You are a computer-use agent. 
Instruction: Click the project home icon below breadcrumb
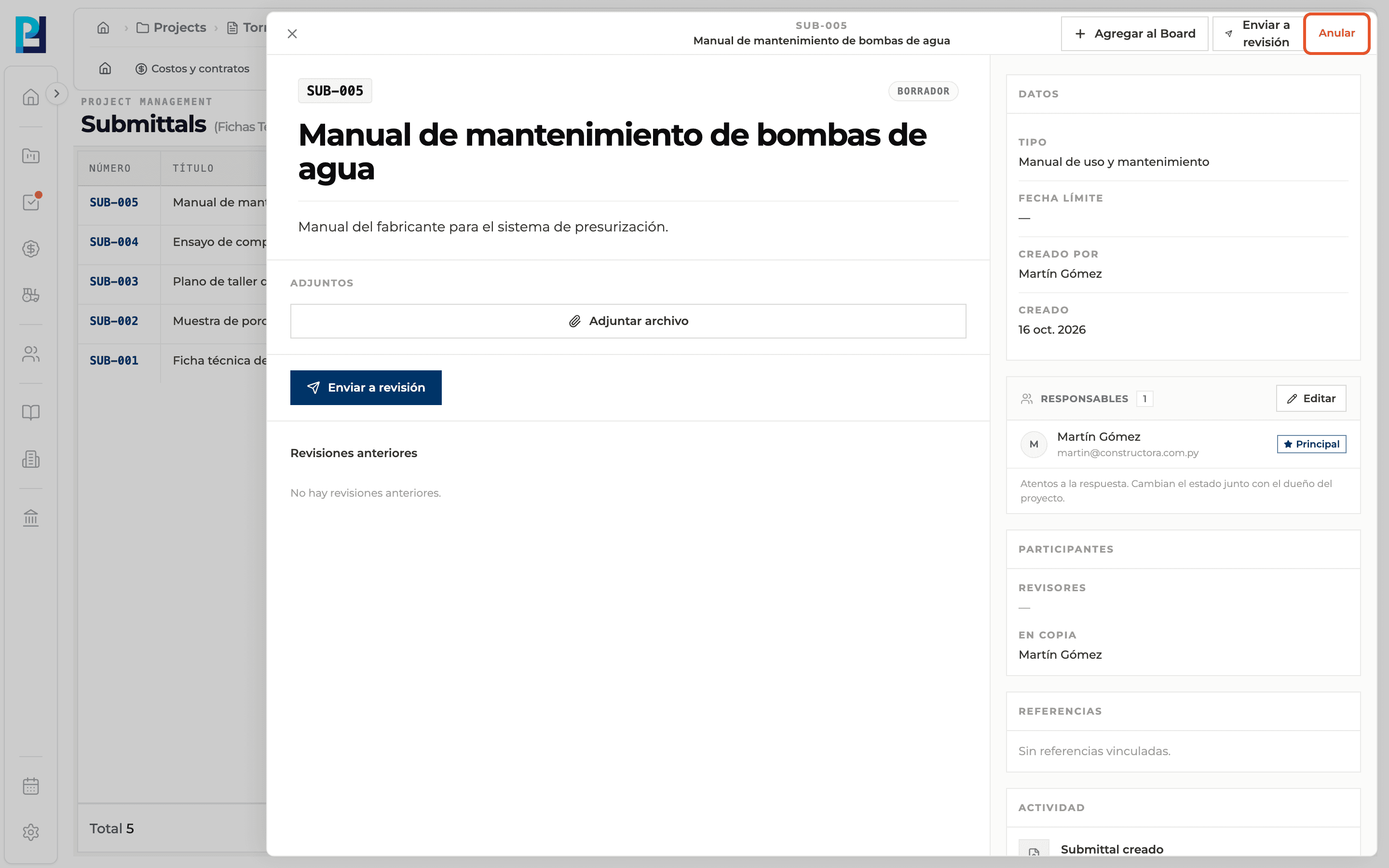(x=105, y=68)
